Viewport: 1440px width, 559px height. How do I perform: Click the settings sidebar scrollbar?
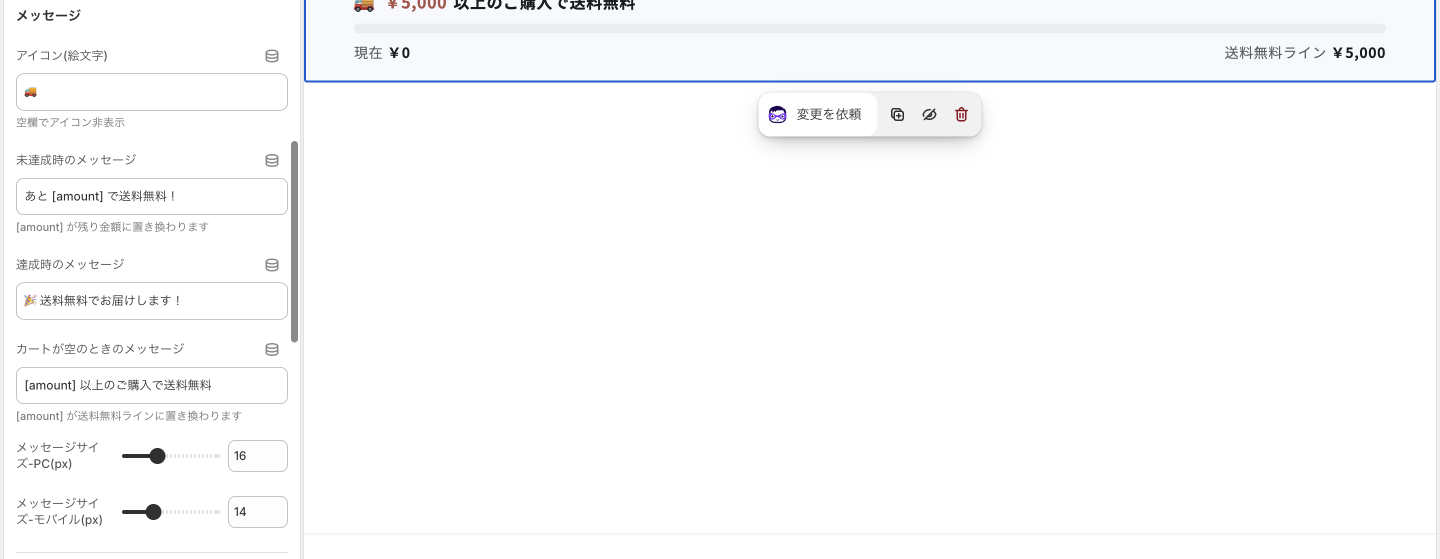point(294,242)
